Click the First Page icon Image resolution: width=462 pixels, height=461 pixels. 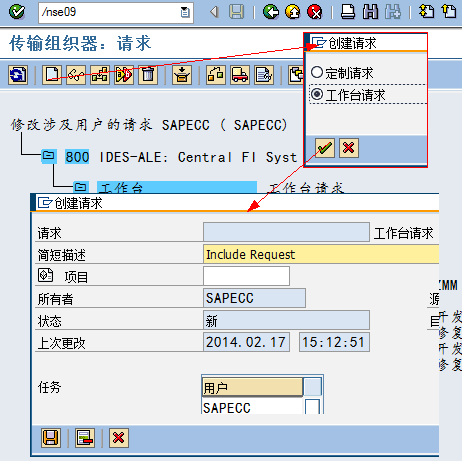[426, 12]
